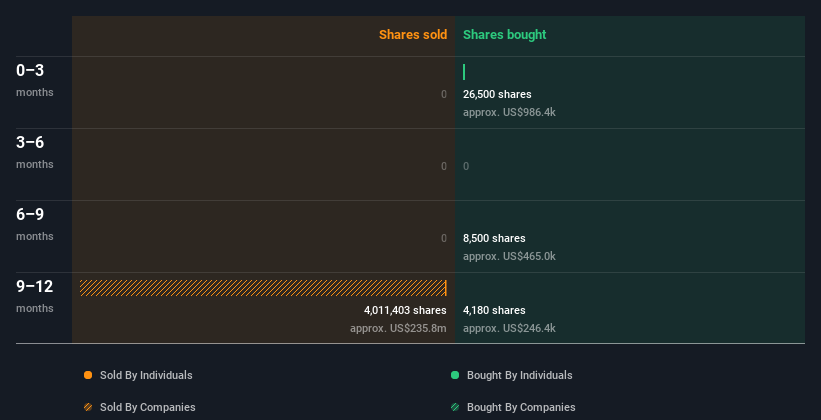Click the zero bought value in 3–6 months
821x420 pixels.
pos(466,167)
